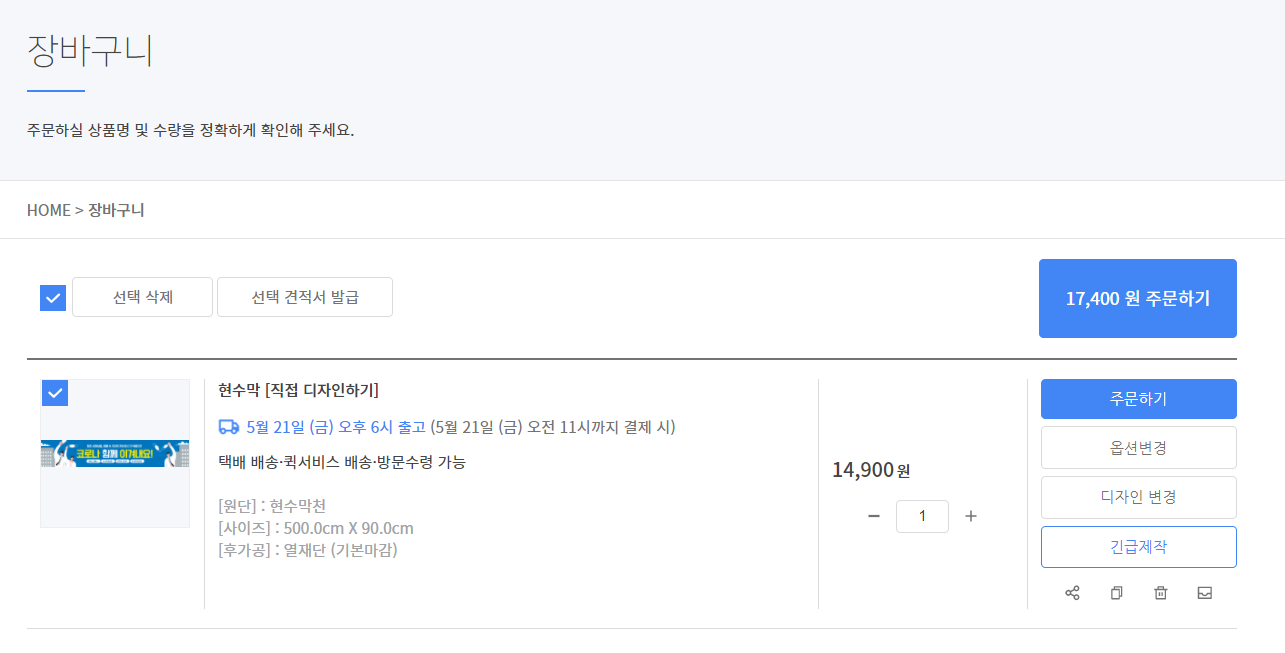Click the item's blue 주문하기 button
The width and height of the screenshot is (1285, 653).
coord(1138,399)
